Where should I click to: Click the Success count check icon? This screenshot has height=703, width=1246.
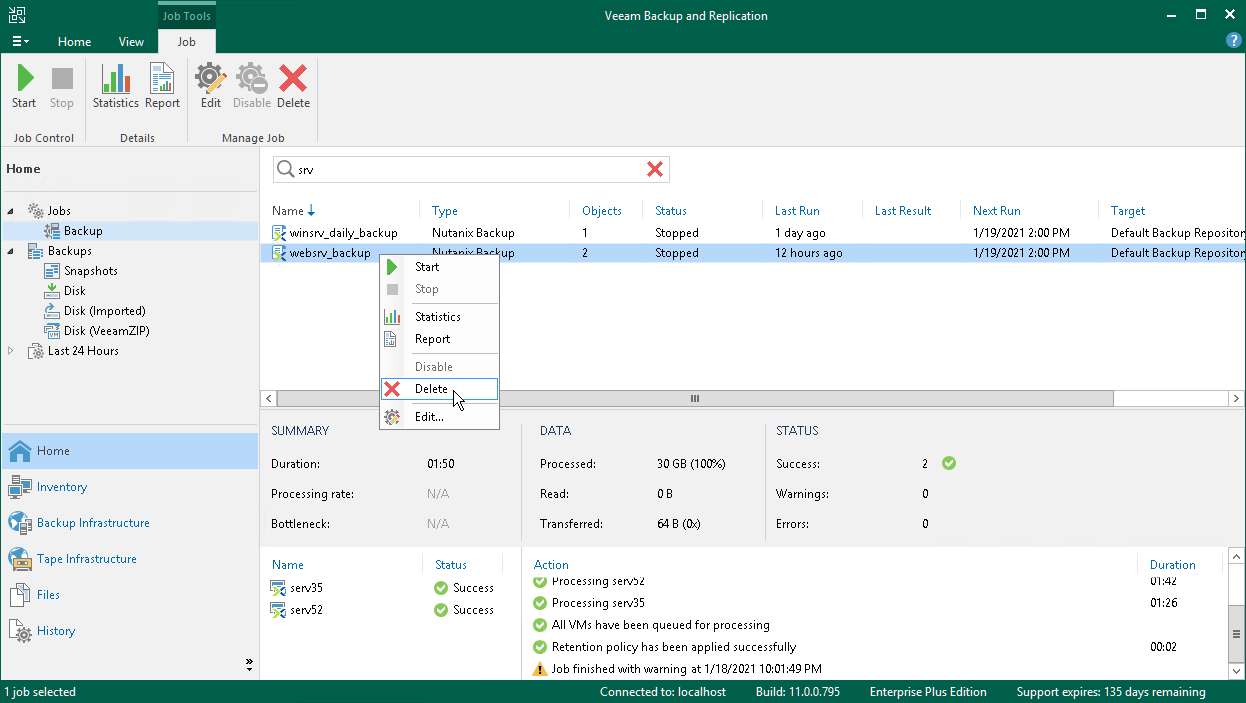click(949, 463)
